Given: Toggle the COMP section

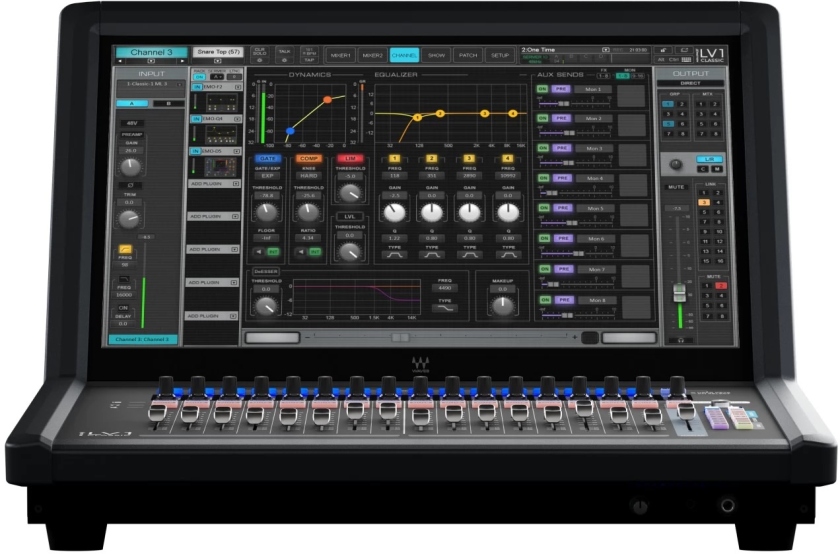Looking at the screenshot, I should tap(309, 159).
